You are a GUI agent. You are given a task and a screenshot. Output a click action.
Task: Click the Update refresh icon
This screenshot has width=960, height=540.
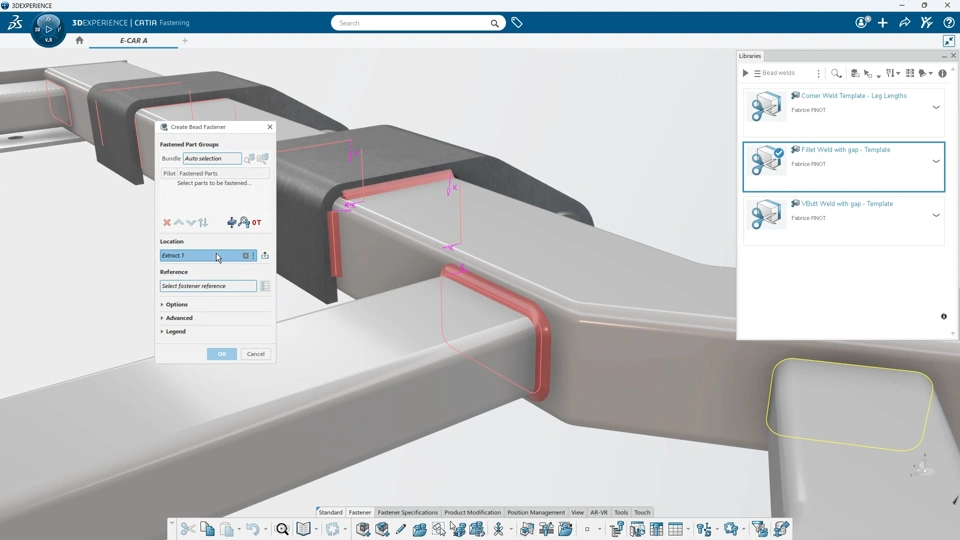(x=332, y=529)
